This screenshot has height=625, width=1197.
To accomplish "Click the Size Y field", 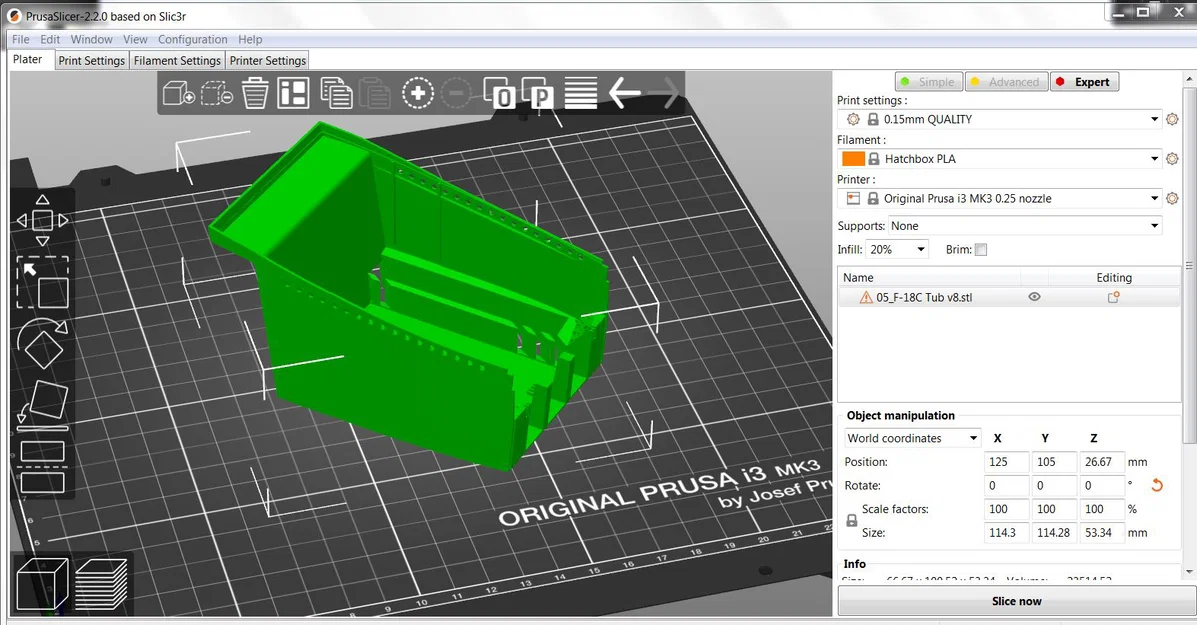I will pos(1054,533).
